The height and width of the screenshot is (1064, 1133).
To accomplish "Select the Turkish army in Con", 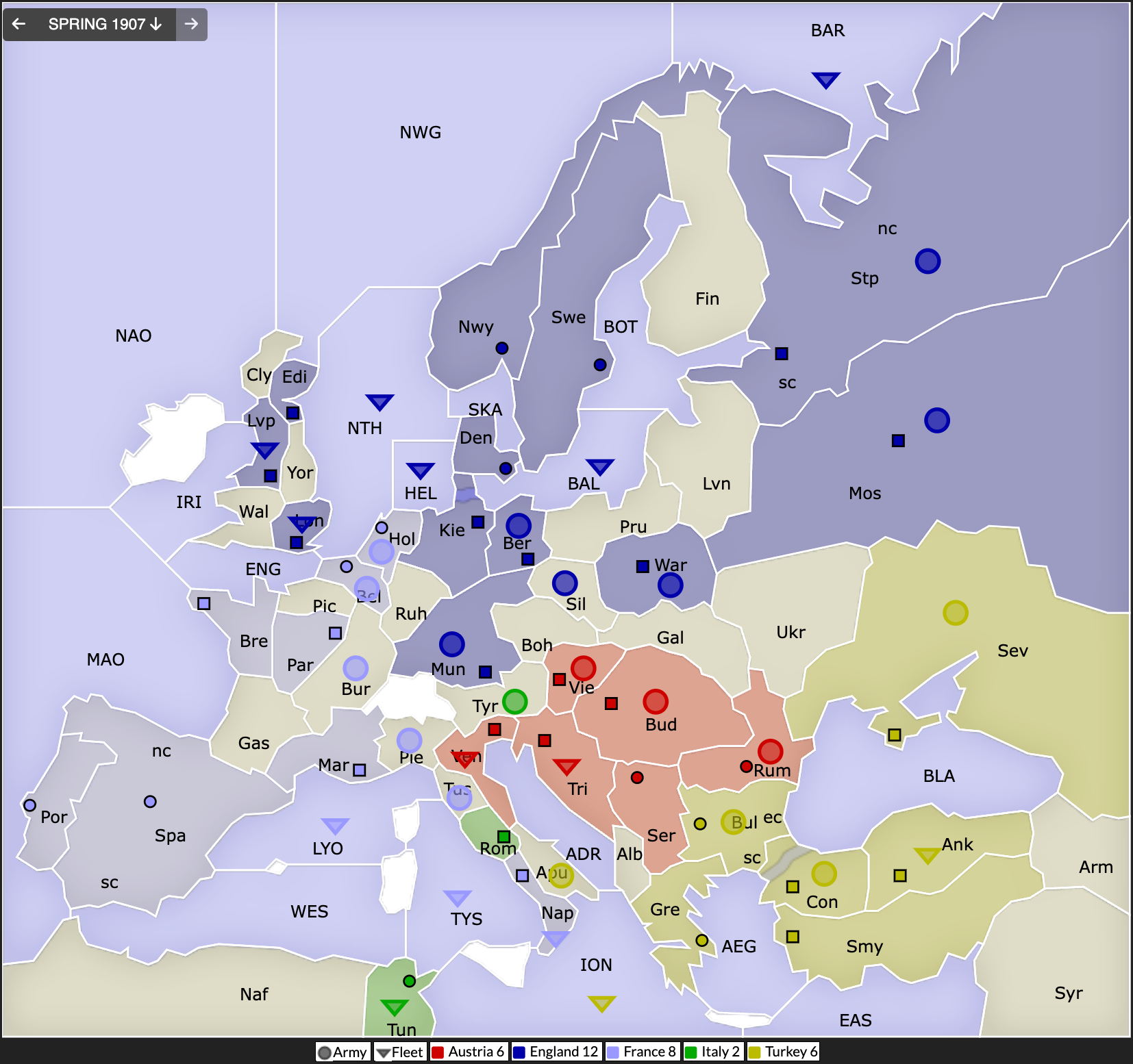I will (823, 873).
